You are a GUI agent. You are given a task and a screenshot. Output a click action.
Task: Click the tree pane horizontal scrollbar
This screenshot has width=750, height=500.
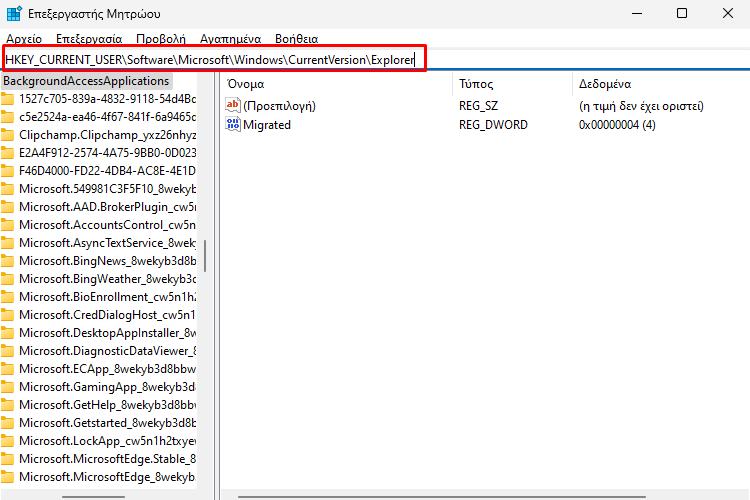pyautogui.click(x=93, y=497)
